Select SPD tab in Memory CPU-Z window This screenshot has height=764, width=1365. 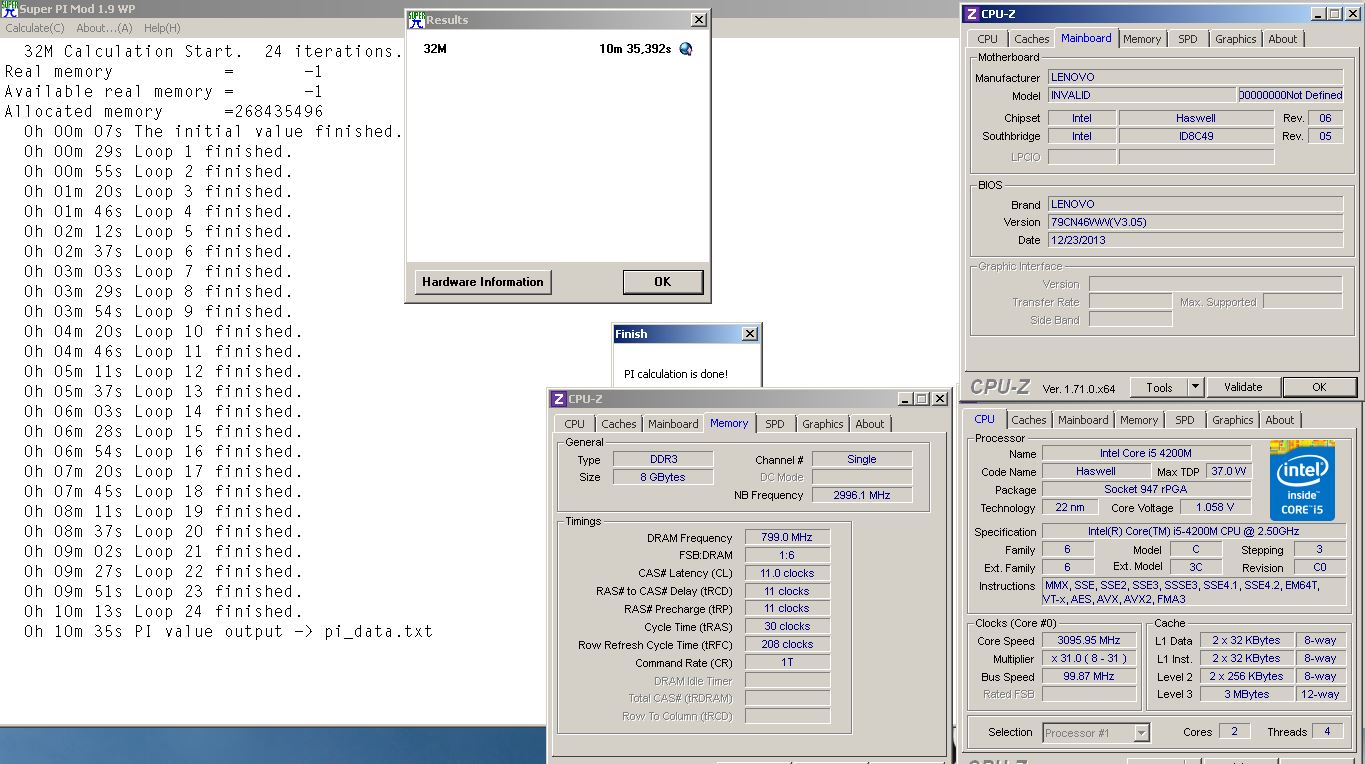[775, 424]
